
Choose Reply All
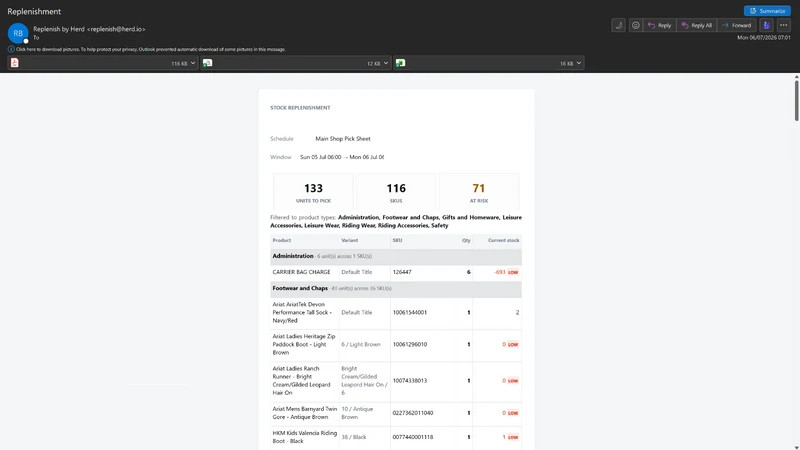click(x=696, y=25)
